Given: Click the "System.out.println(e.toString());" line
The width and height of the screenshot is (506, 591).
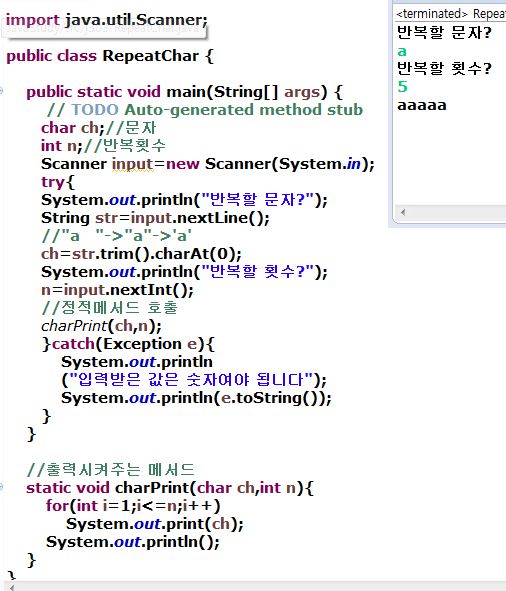Looking at the screenshot, I should click(196, 398).
